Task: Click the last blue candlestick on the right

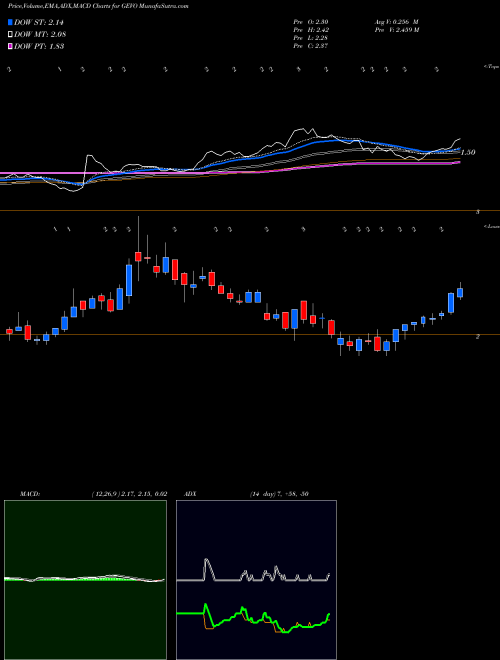Action: [460, 293]
